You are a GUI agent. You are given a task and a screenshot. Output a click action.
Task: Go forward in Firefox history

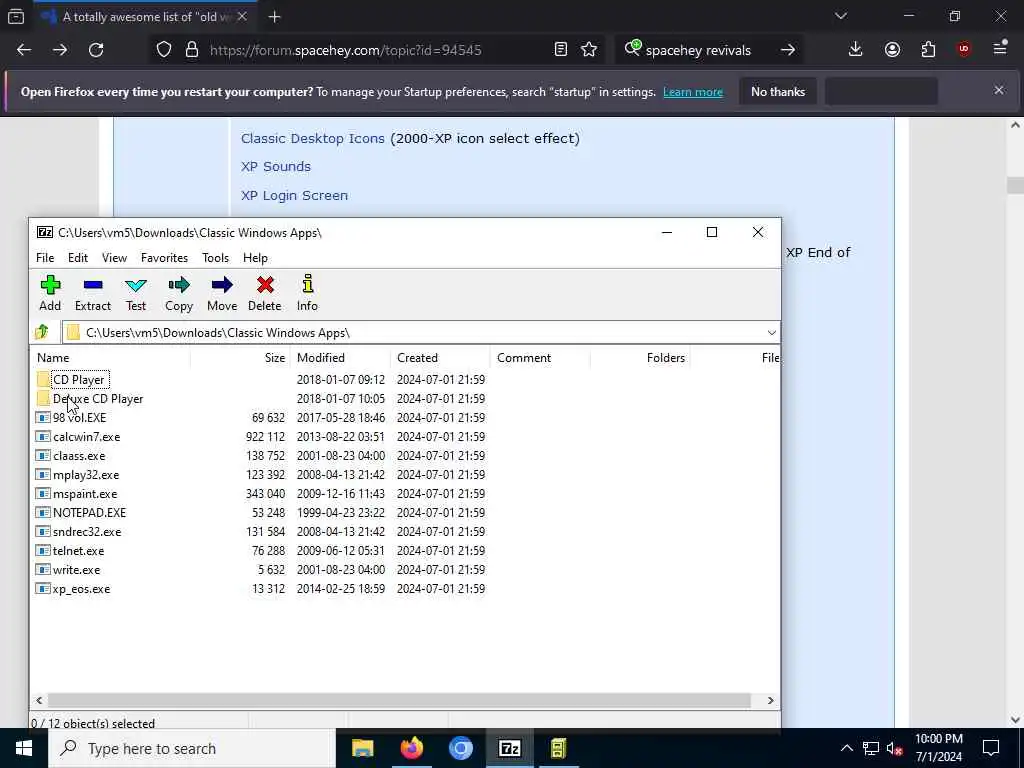(x=60, y=50)
